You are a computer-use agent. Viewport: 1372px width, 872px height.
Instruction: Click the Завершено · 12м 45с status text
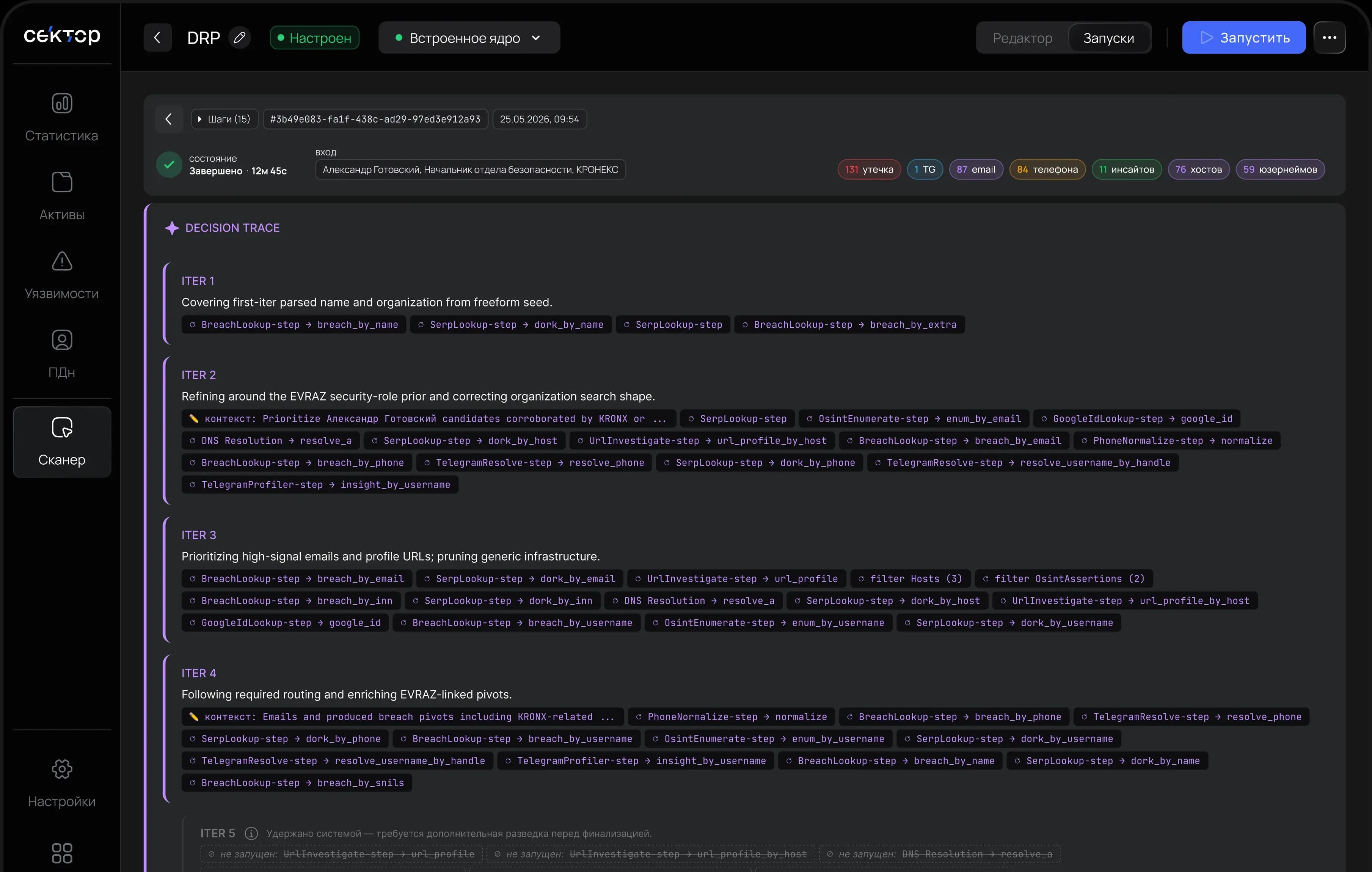click(238, 171)
